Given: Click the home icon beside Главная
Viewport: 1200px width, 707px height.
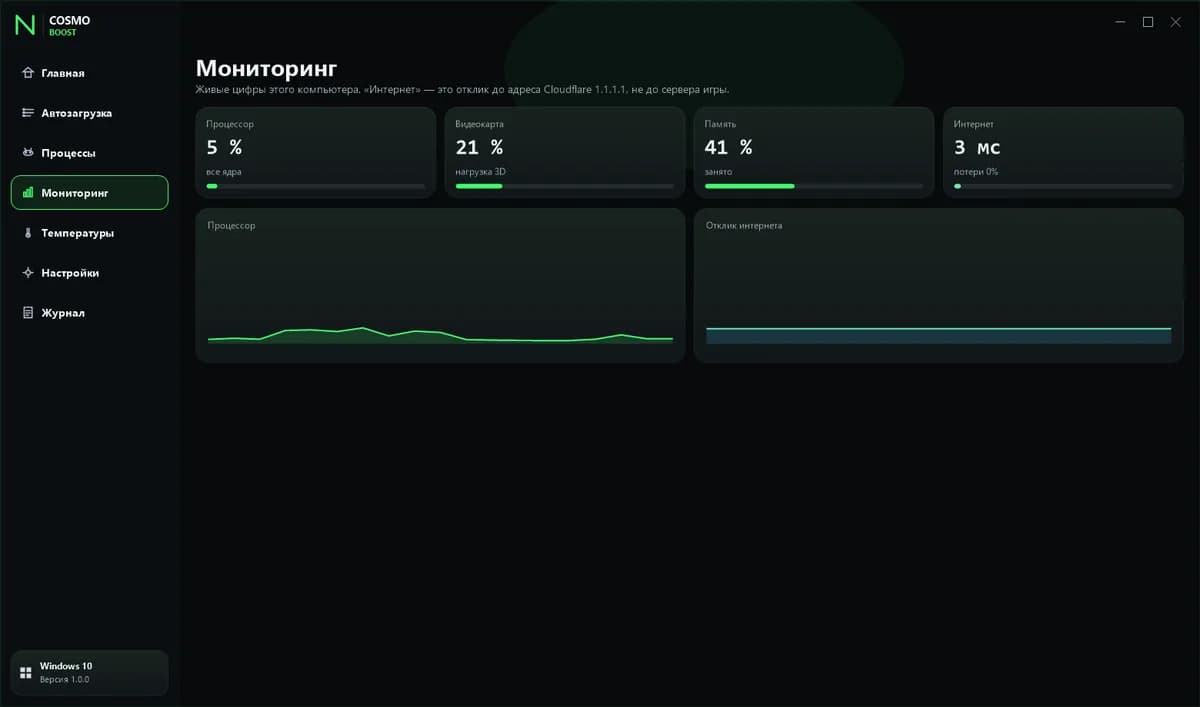Looking at the screenshot, I should [28, 73].
